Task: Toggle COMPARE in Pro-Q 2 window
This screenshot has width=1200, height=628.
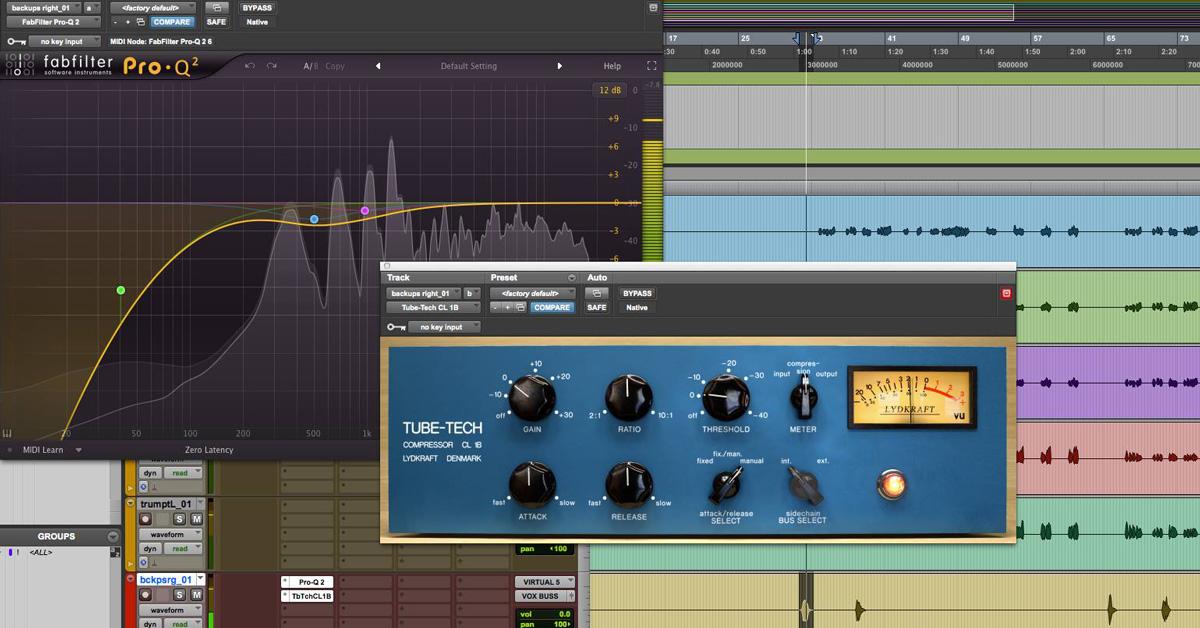Action: 172,22
